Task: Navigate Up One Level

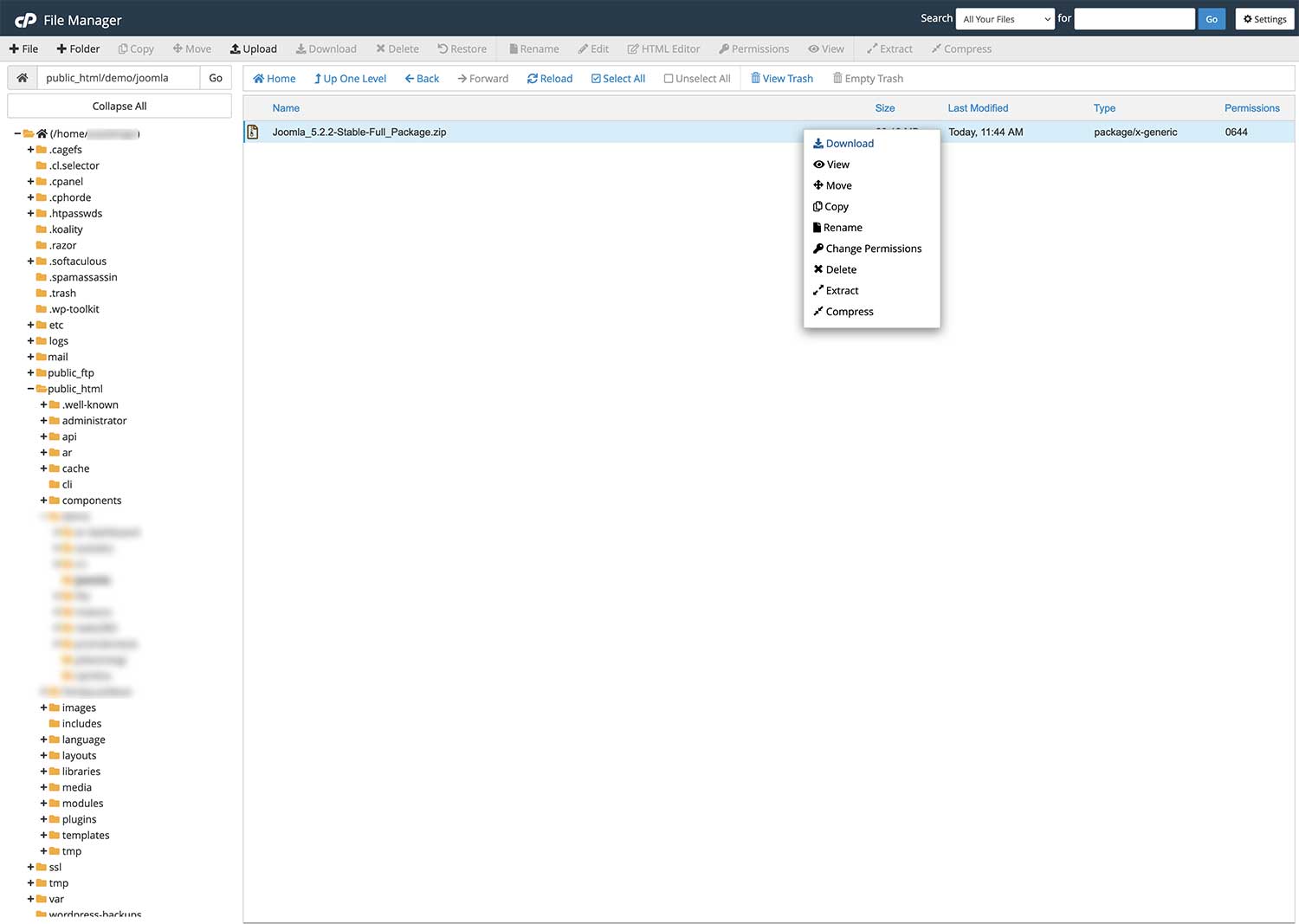Action: click(351, 79)
